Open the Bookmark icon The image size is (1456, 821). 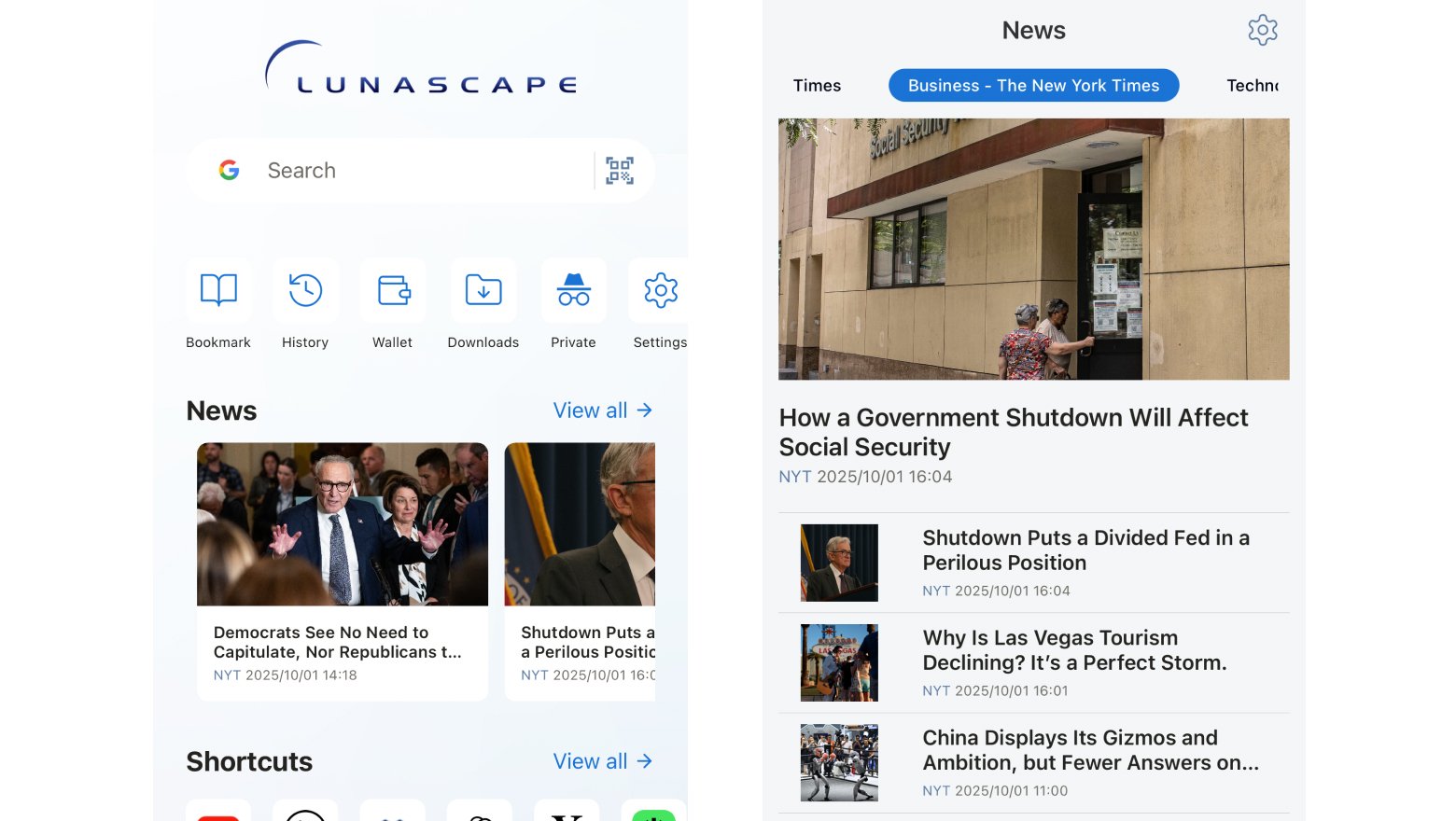click(x=218, y=291)
